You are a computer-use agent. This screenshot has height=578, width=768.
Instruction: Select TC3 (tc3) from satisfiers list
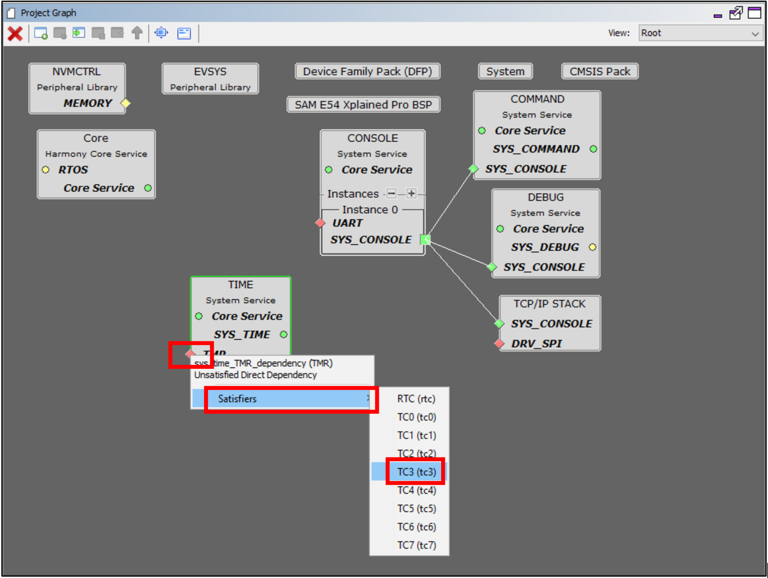(x=416, y=472)
